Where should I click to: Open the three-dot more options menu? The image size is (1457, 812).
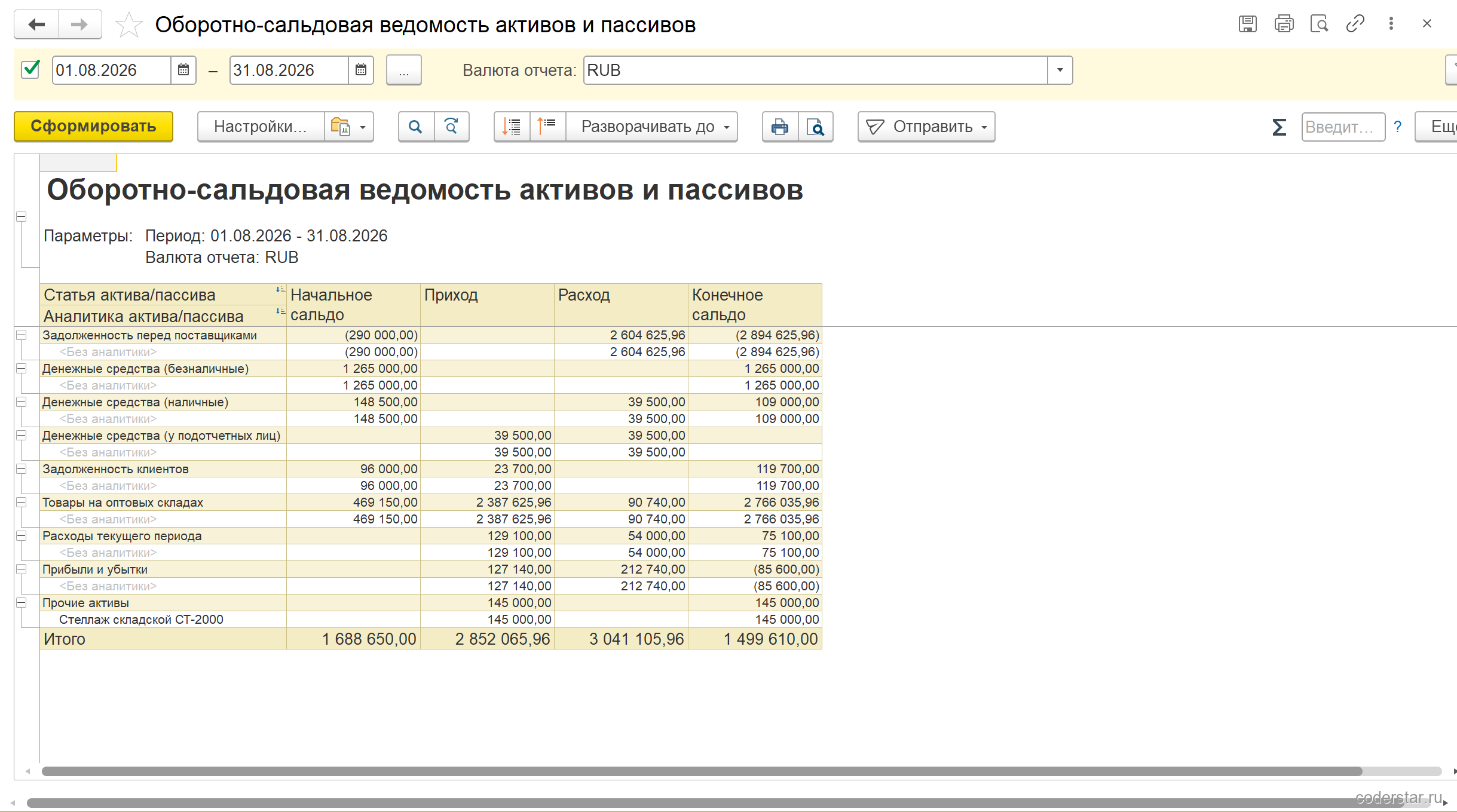click(x=1391, y=24)
